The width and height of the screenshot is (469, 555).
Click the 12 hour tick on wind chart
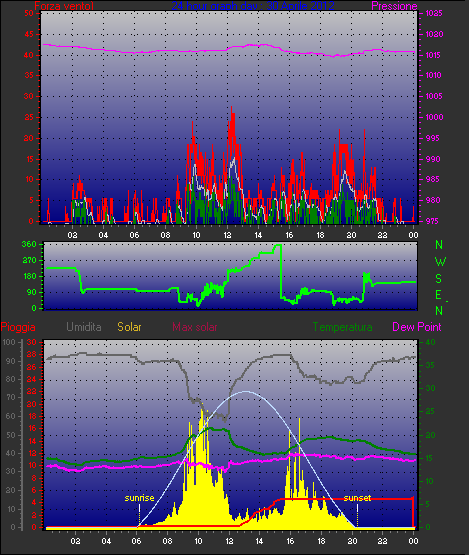227,235
